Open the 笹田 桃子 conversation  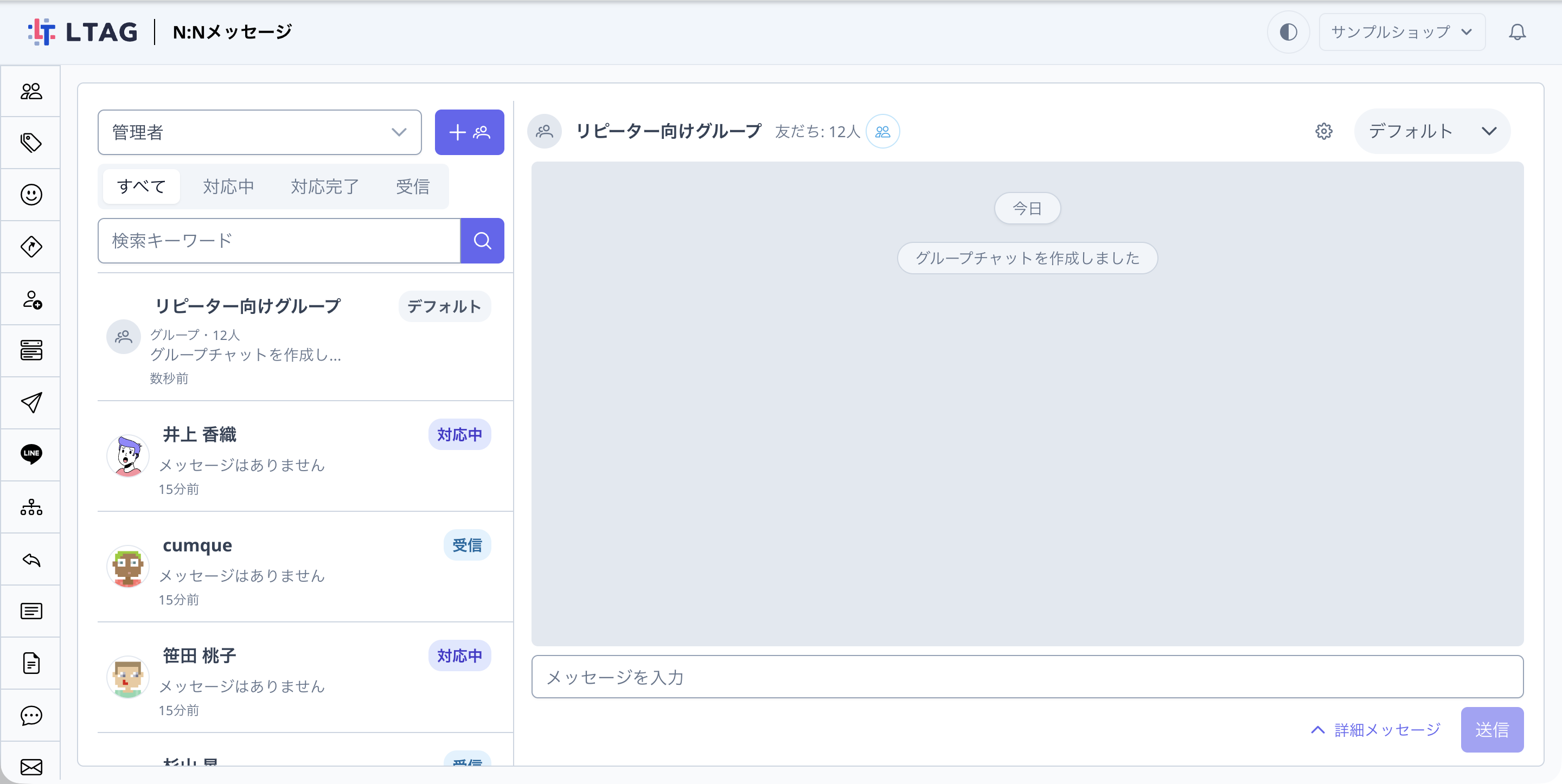(x=305, y=677)
